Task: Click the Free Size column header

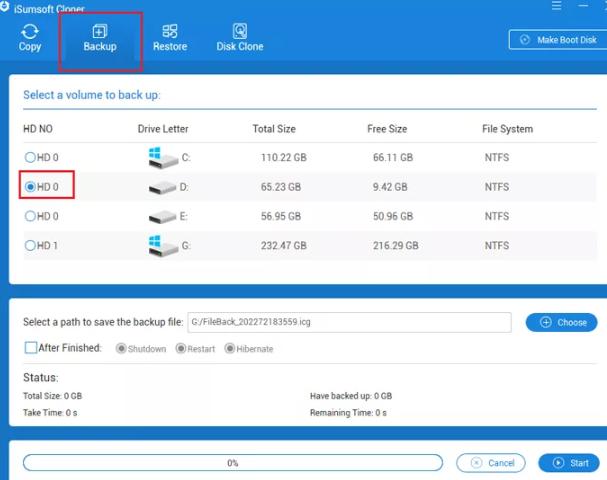Action: coord(387,129)
